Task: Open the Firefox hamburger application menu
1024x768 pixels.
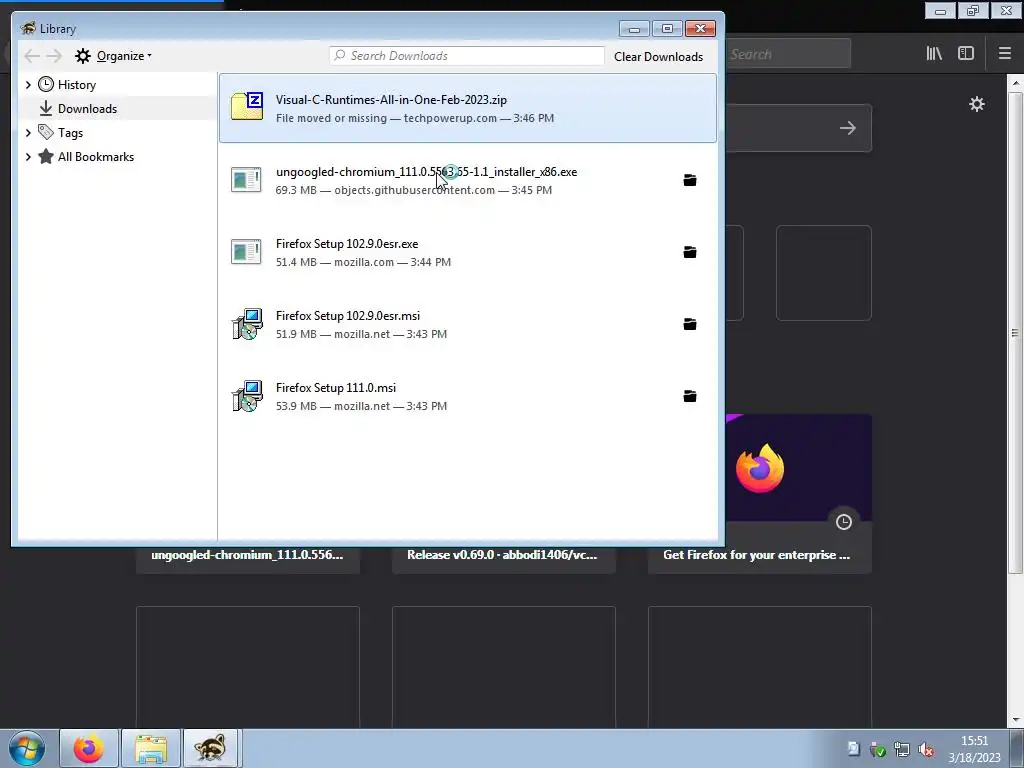Action: tap(1004, 54)
